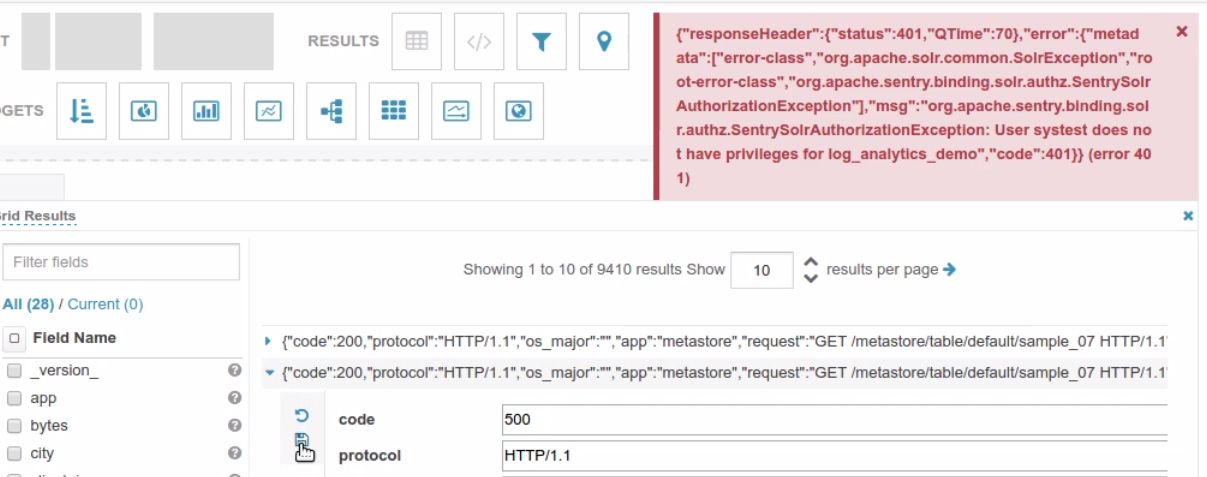Revert document changes with undo icon
Viewport: 1207px width, 477px height.
(302, 415)
